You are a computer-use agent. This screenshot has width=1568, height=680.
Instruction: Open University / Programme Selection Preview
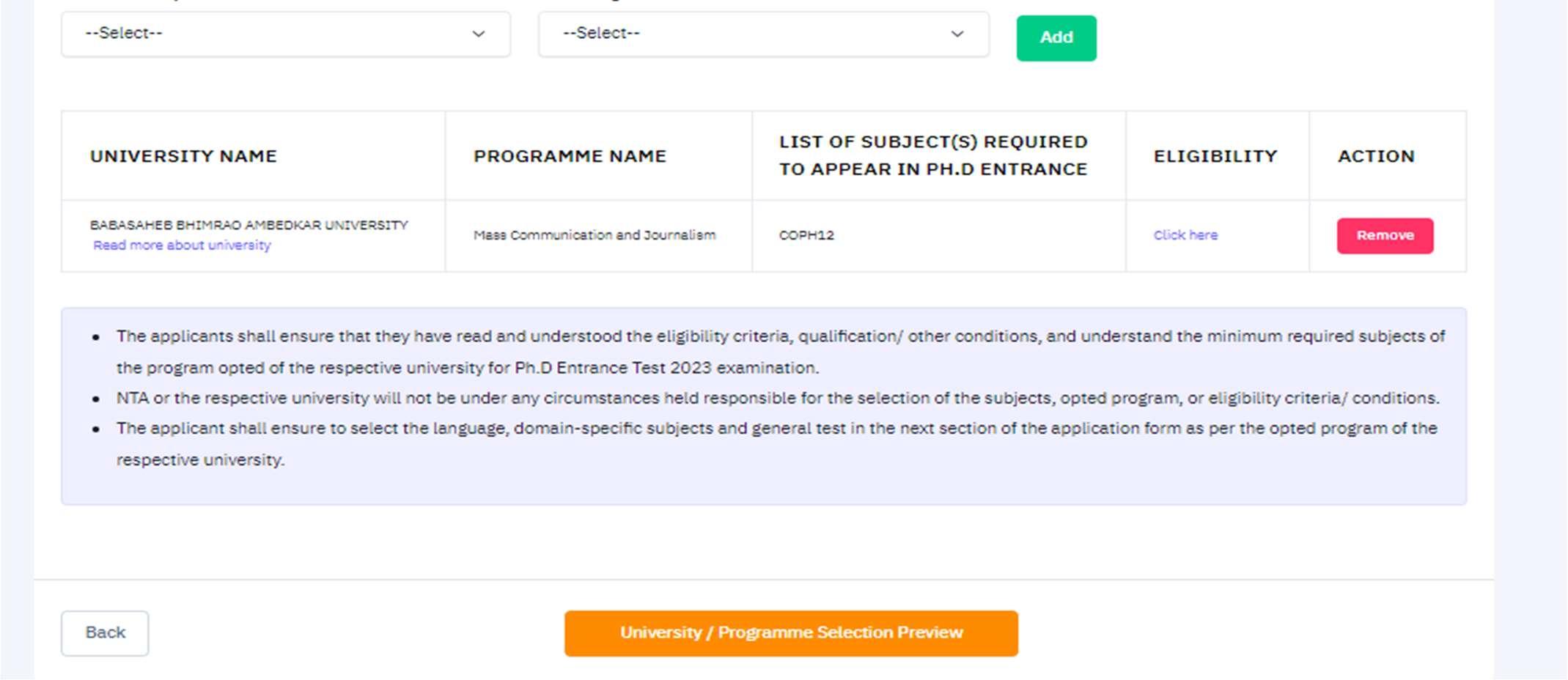click(791, 633)
